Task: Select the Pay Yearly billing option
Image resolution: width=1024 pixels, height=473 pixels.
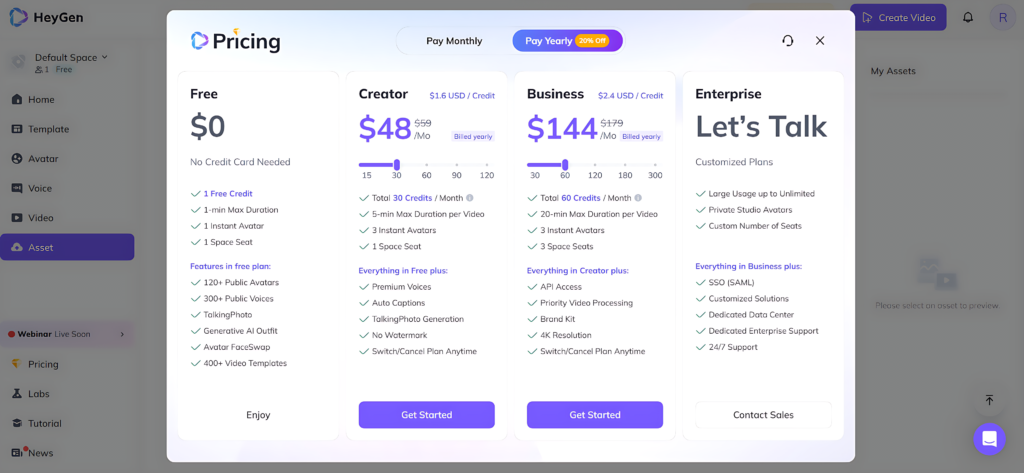Action: 567,41
